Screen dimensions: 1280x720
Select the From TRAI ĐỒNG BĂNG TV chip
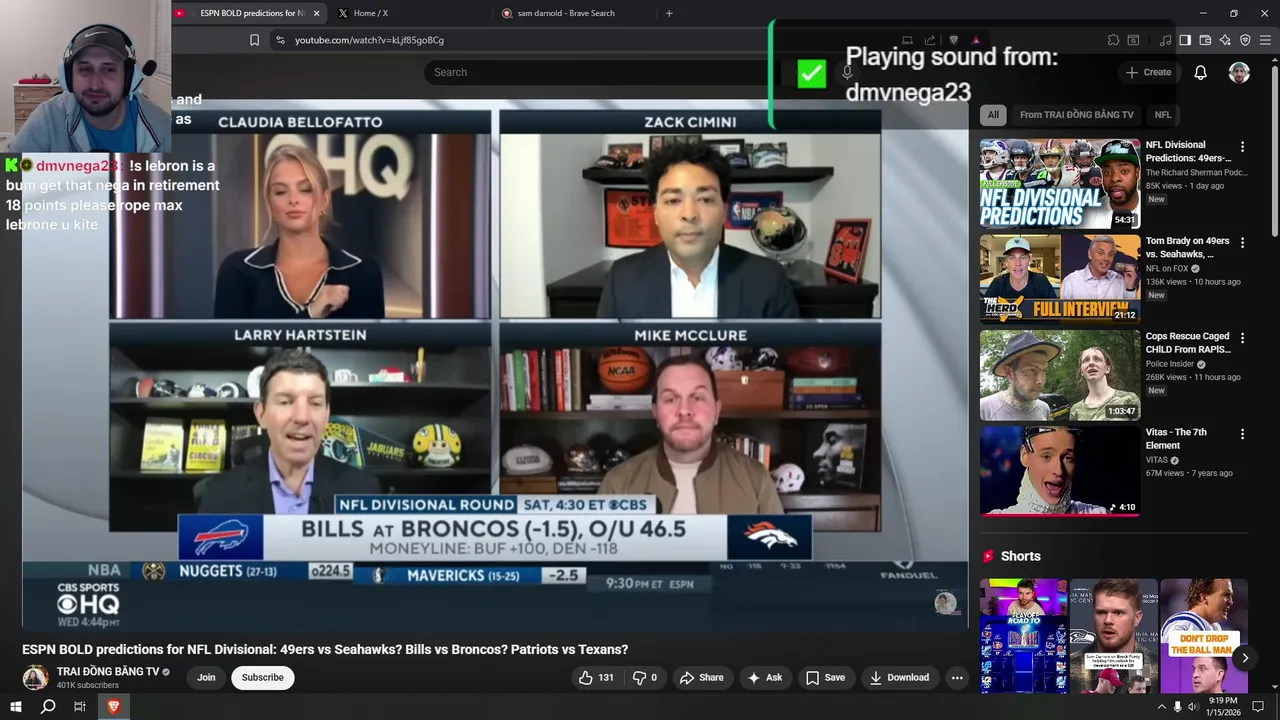coord(1076,115)
